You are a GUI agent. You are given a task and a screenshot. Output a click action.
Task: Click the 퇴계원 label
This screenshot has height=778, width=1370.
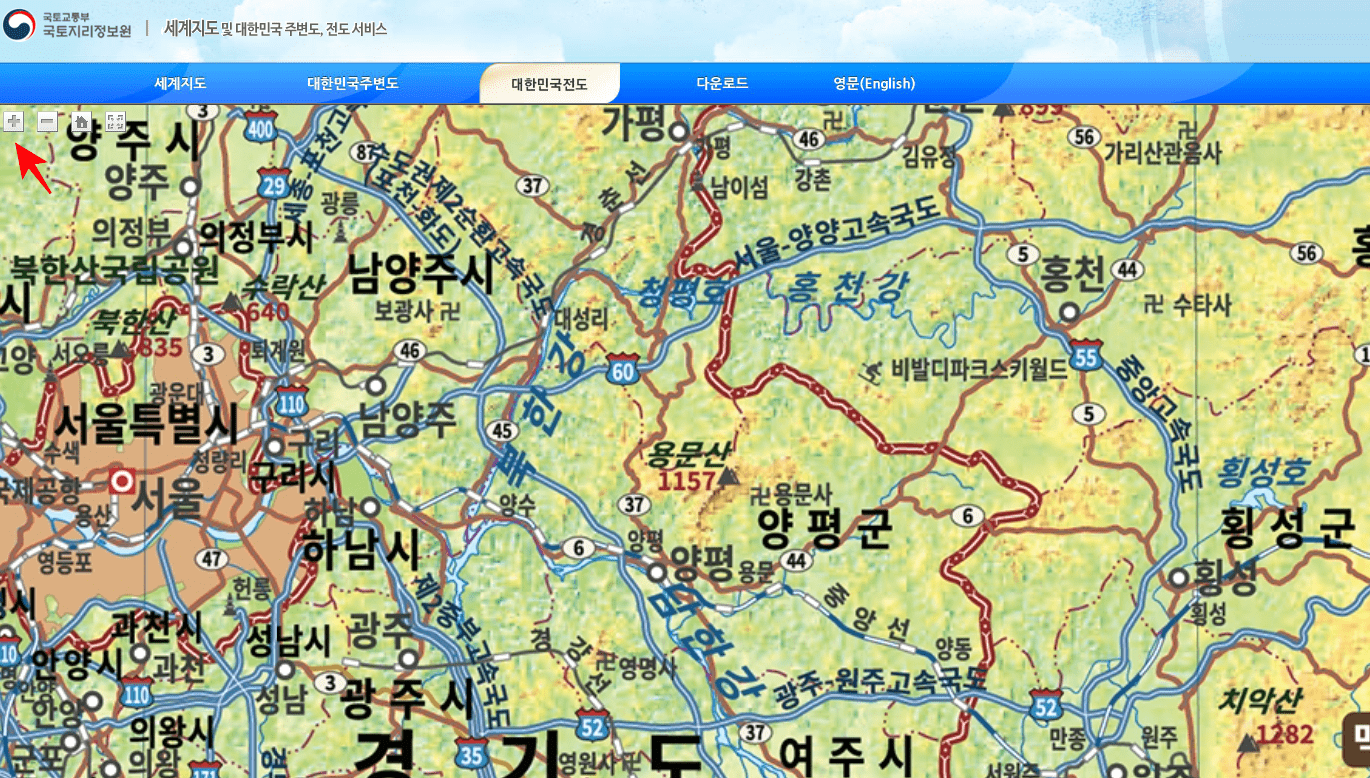point(277,351)
